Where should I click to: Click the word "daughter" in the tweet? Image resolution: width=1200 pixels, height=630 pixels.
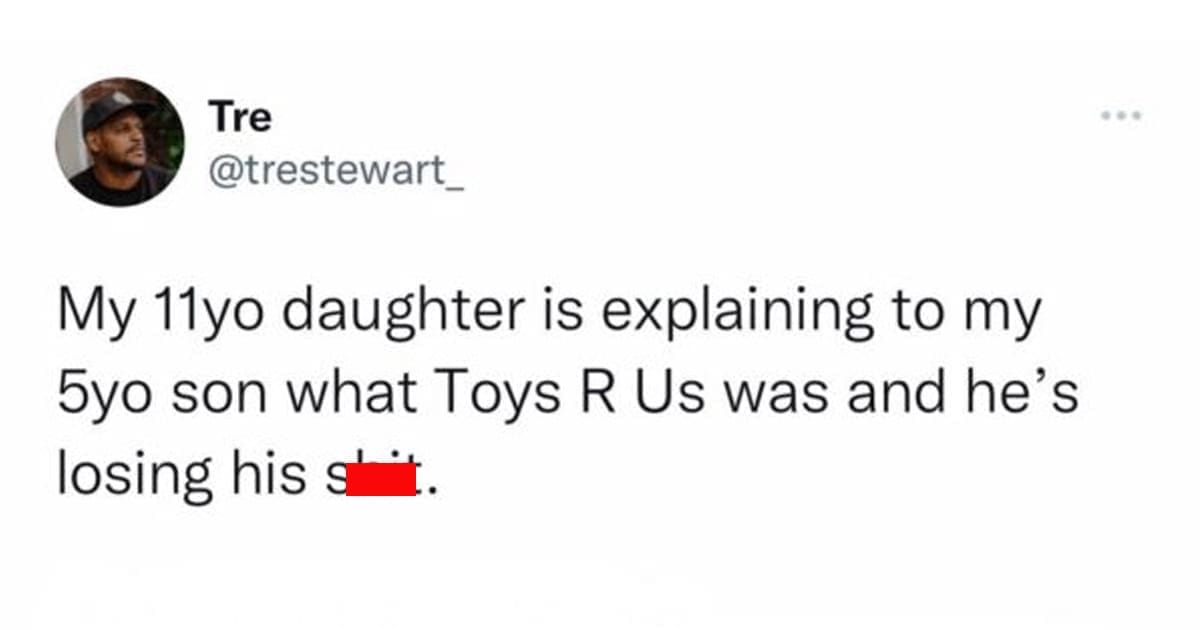coord(400,312)
